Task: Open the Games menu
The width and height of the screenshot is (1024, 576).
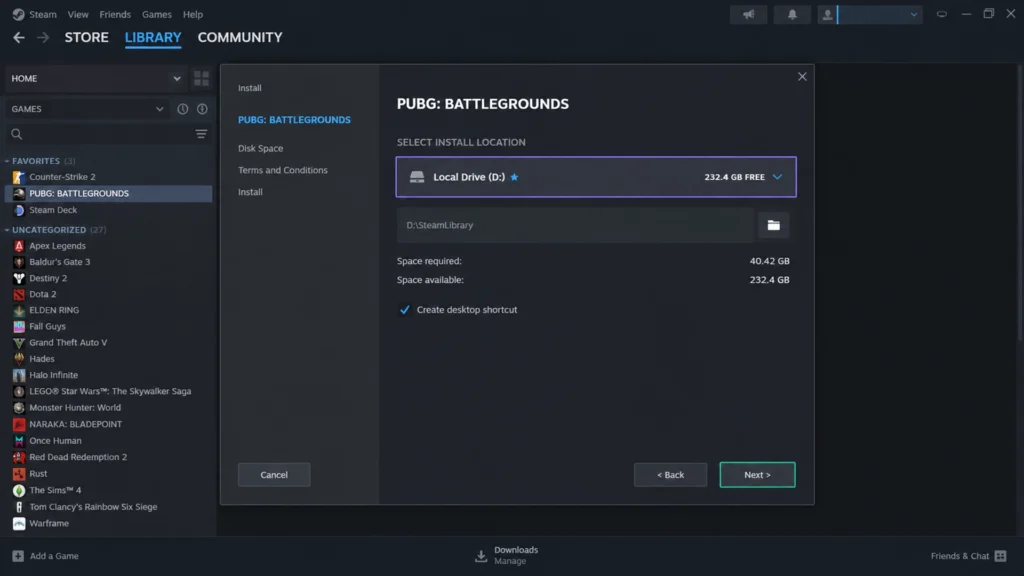Action: (x=157, y=14)
